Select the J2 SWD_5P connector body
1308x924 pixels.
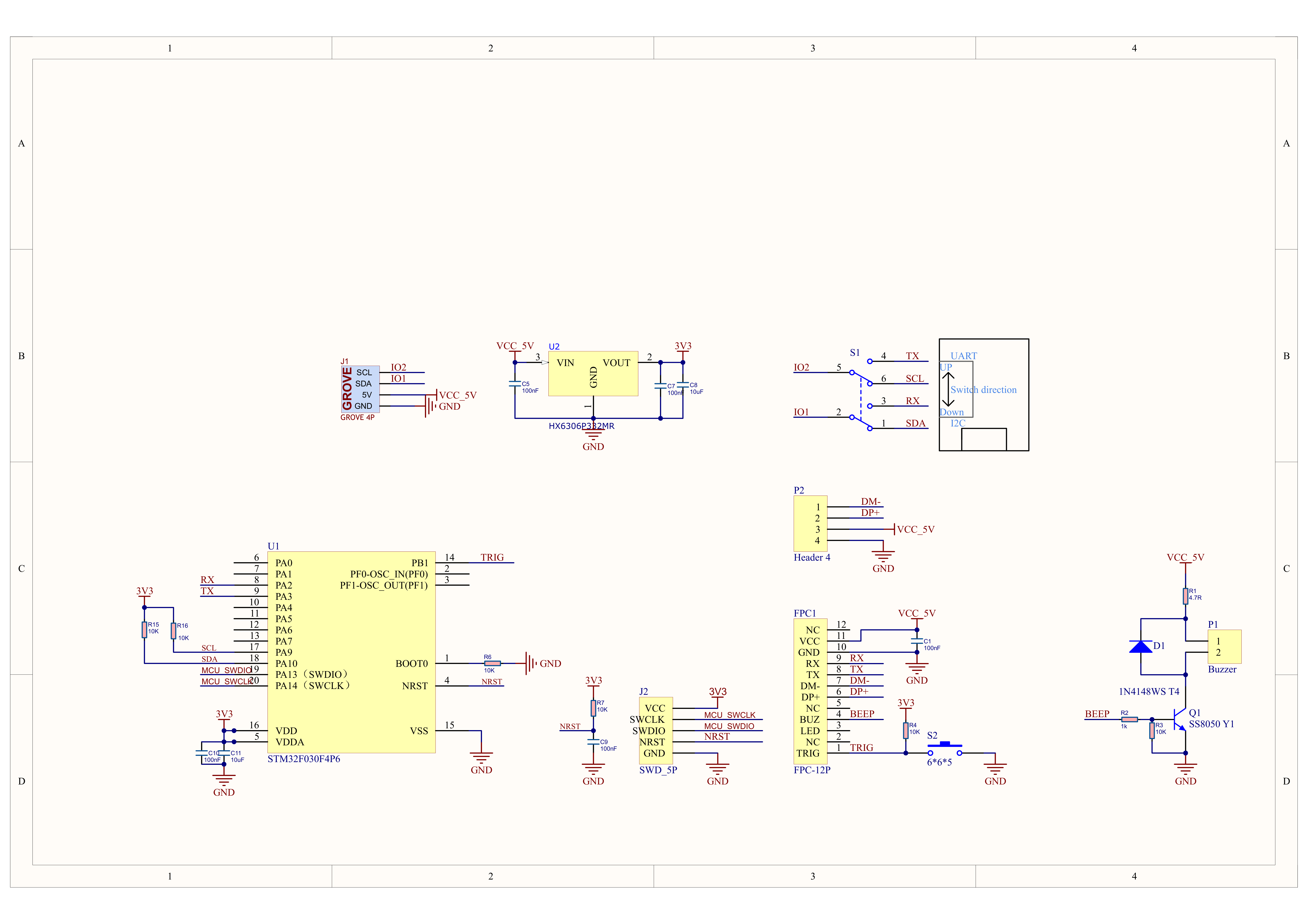click(x=656, y=730)
